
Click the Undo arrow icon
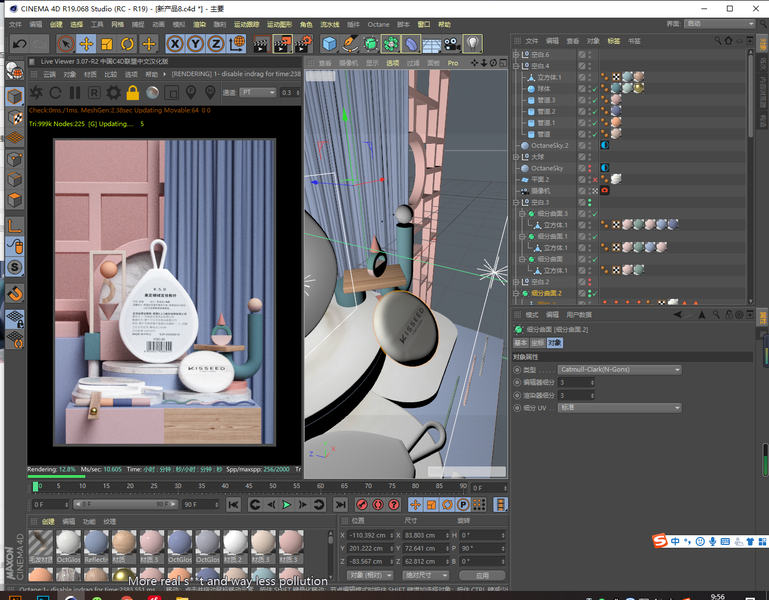(19, 44)
